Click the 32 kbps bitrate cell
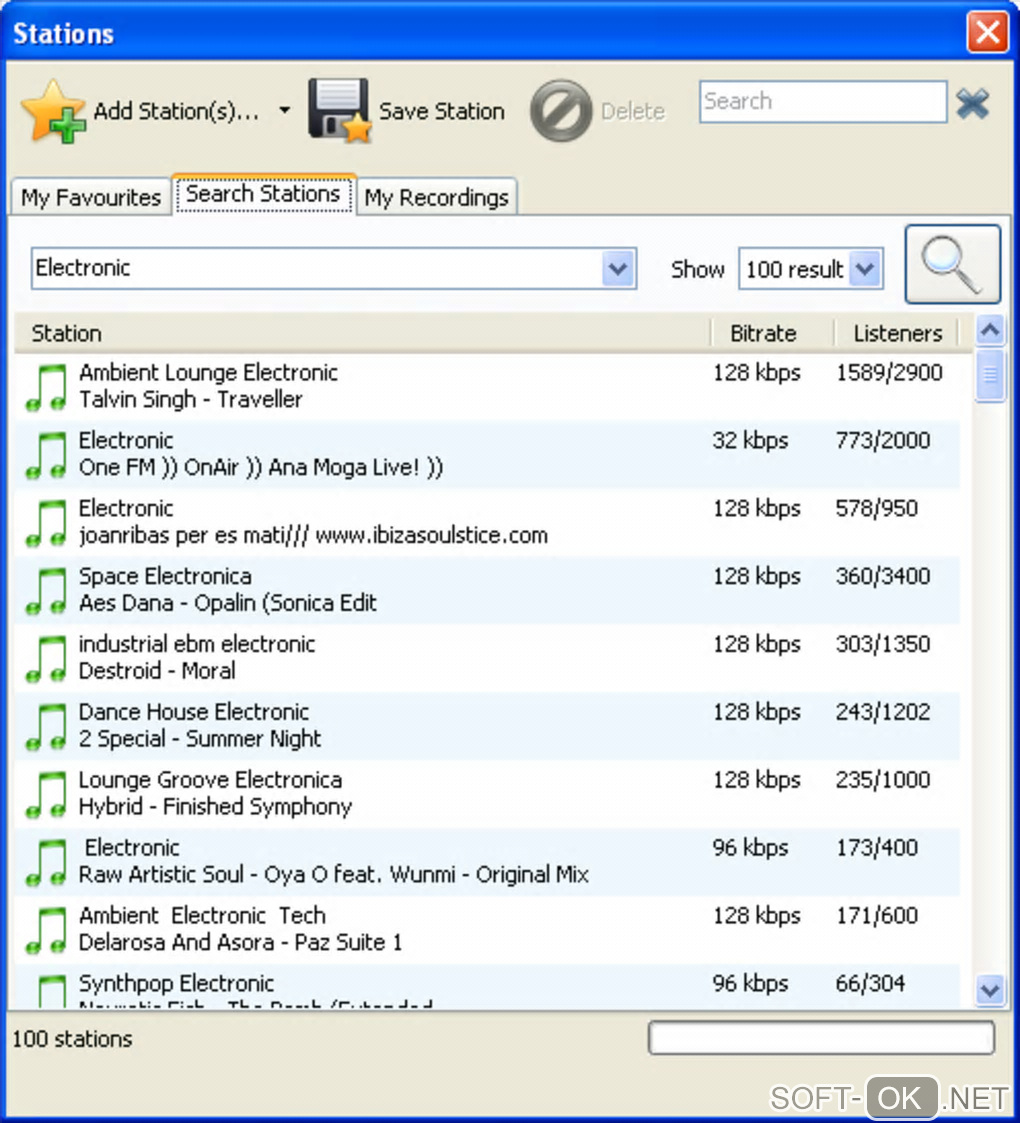The image size is (1020, 1123). [x=750, y=440]
